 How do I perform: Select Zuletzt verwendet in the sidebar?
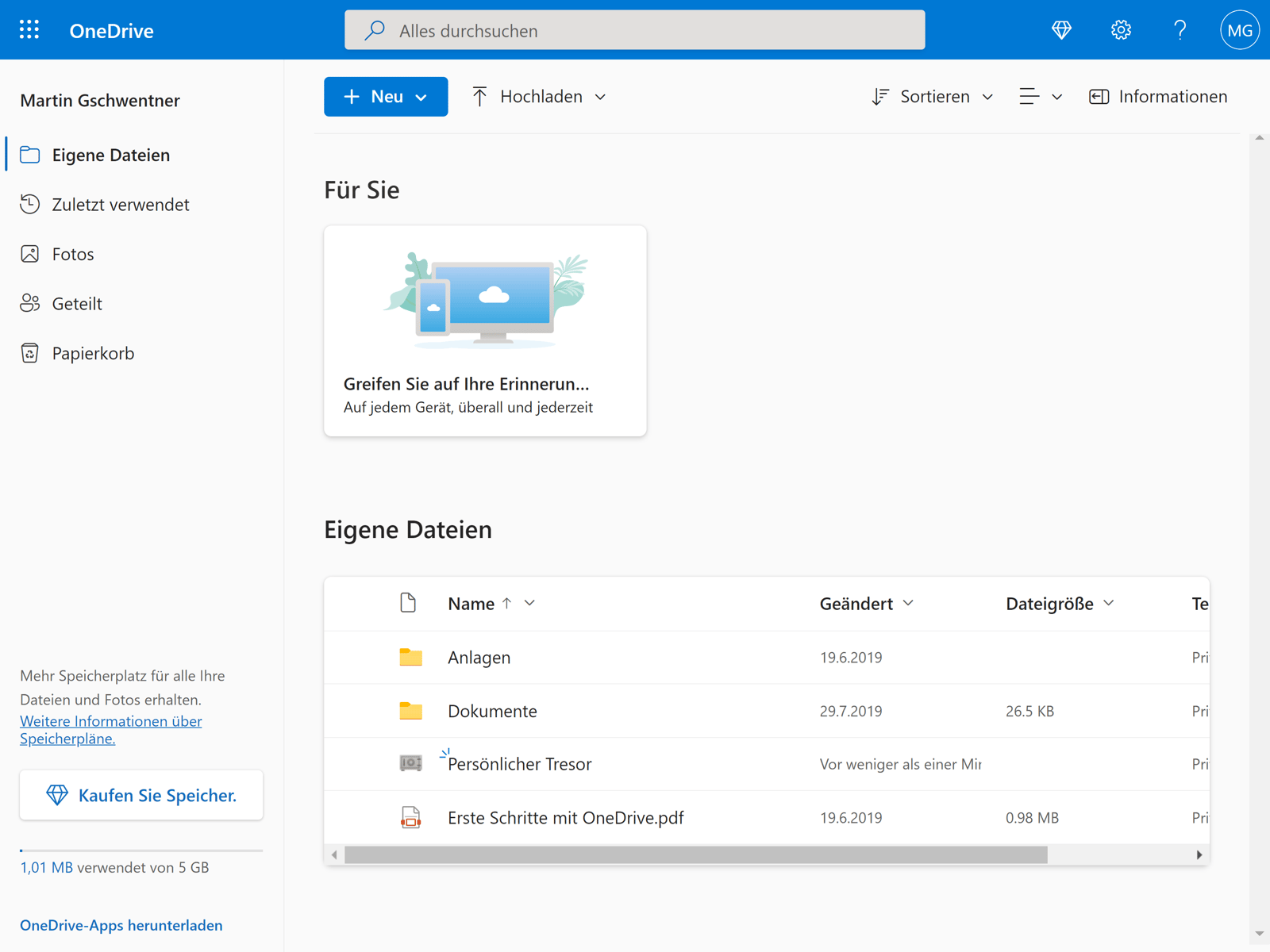tap(121, 204)
